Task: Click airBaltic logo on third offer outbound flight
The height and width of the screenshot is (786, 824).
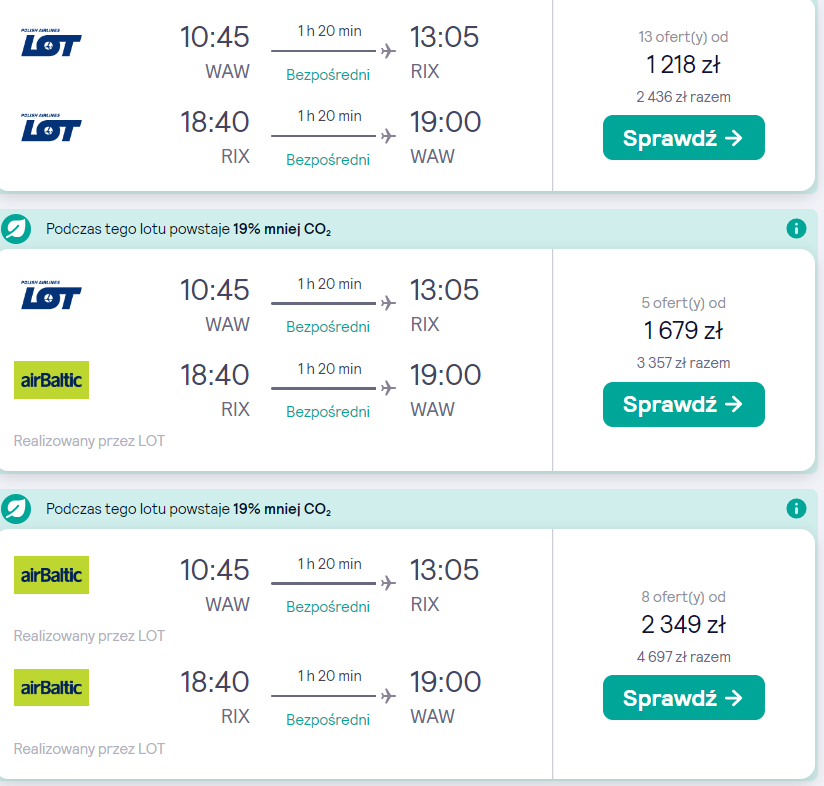Action: [51, 575]
